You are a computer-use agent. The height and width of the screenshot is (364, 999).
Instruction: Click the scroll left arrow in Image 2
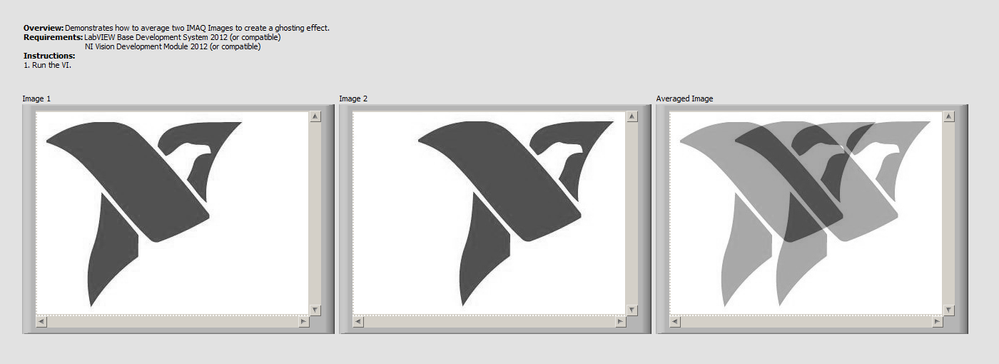[358, 322]
